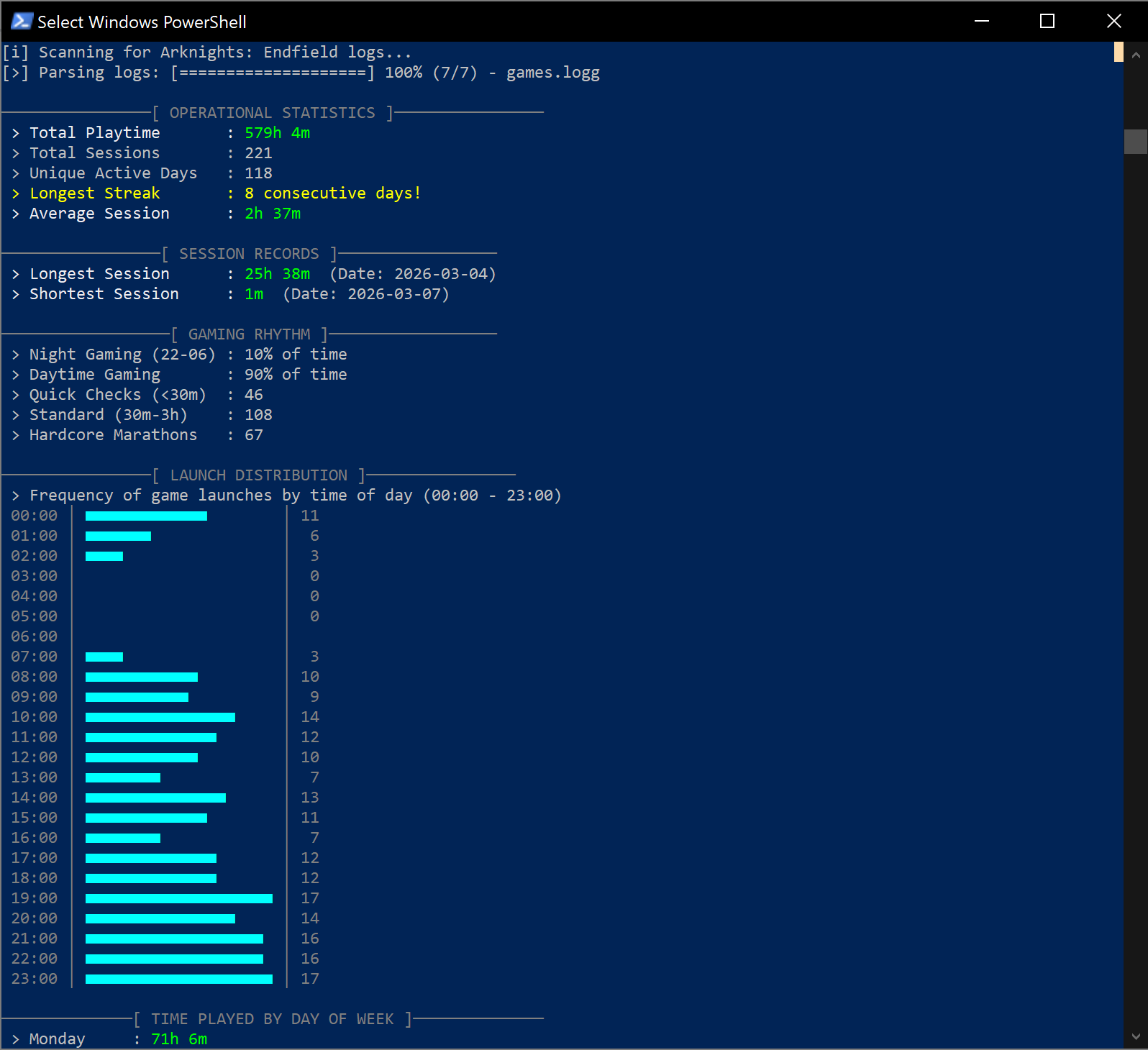
Task: Click the vertical scrollbar thumb
Action: point(1136,142)
